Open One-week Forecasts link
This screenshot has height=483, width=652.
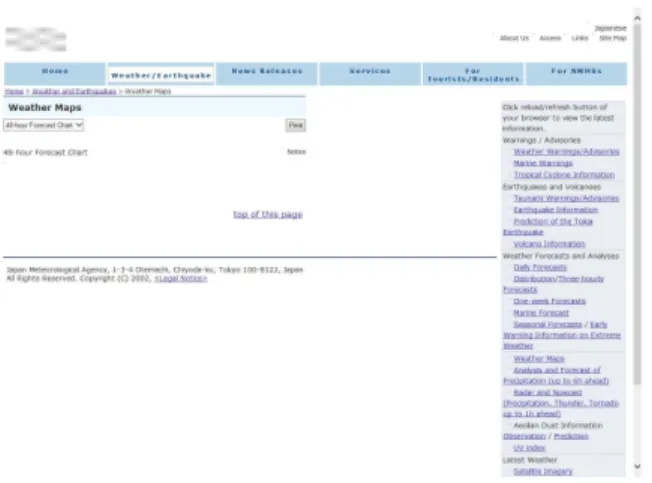tap(549, 301)
